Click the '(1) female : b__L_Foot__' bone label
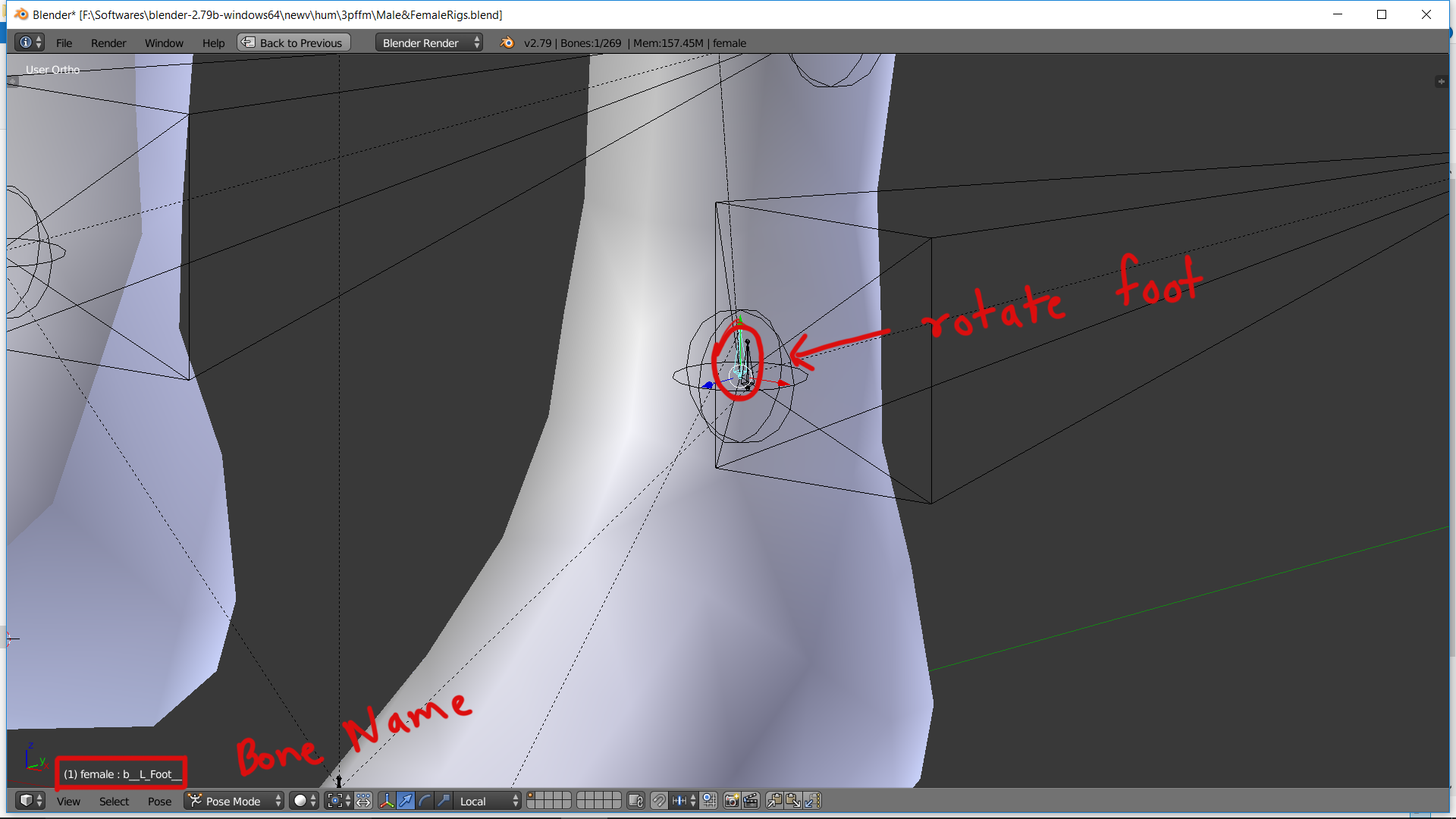This screenshot has height=819, width=1456. pos(122,774)
